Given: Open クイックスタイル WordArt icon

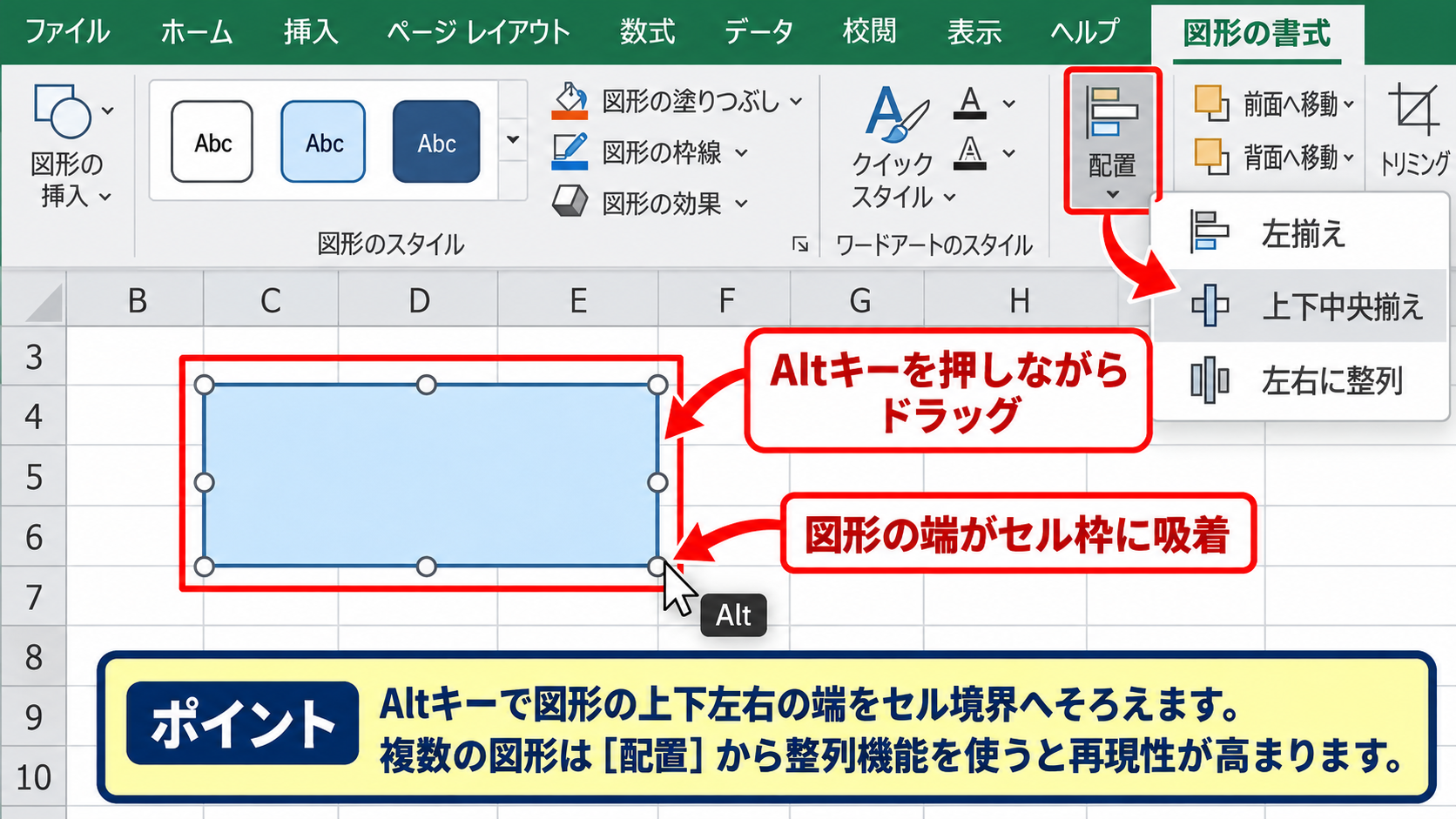Looking at the screenshot, I should coord(897,113).
